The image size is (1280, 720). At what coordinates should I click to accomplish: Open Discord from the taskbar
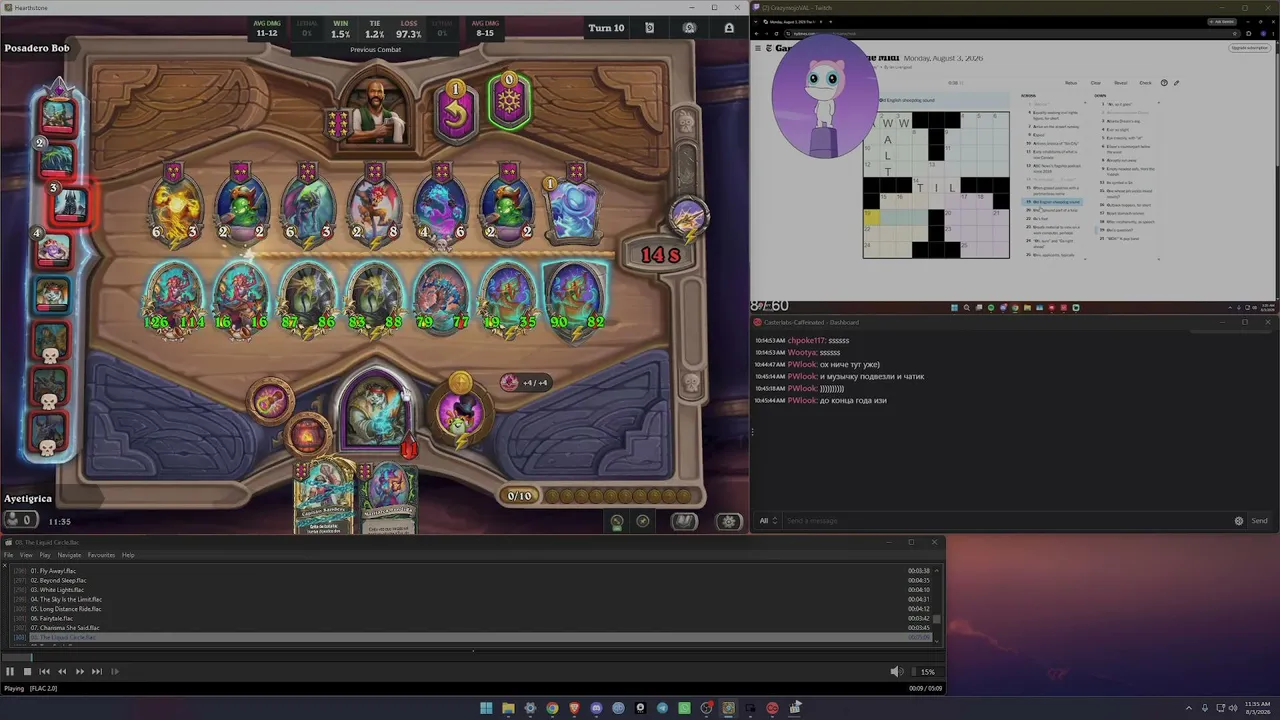(x=596, y=708)
